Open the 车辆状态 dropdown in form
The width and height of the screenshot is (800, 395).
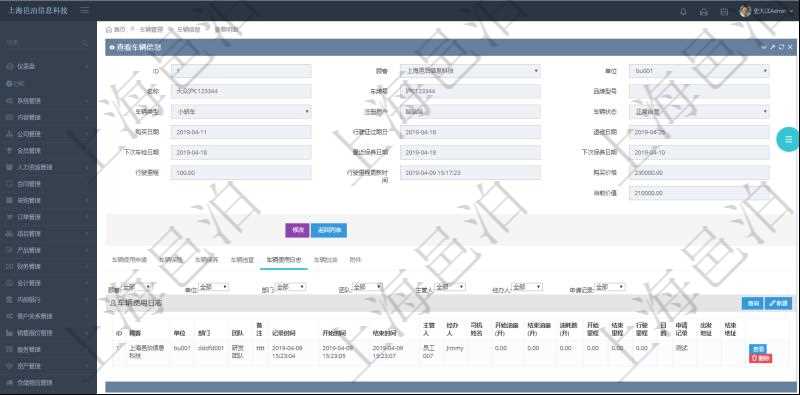pos(699,111)
